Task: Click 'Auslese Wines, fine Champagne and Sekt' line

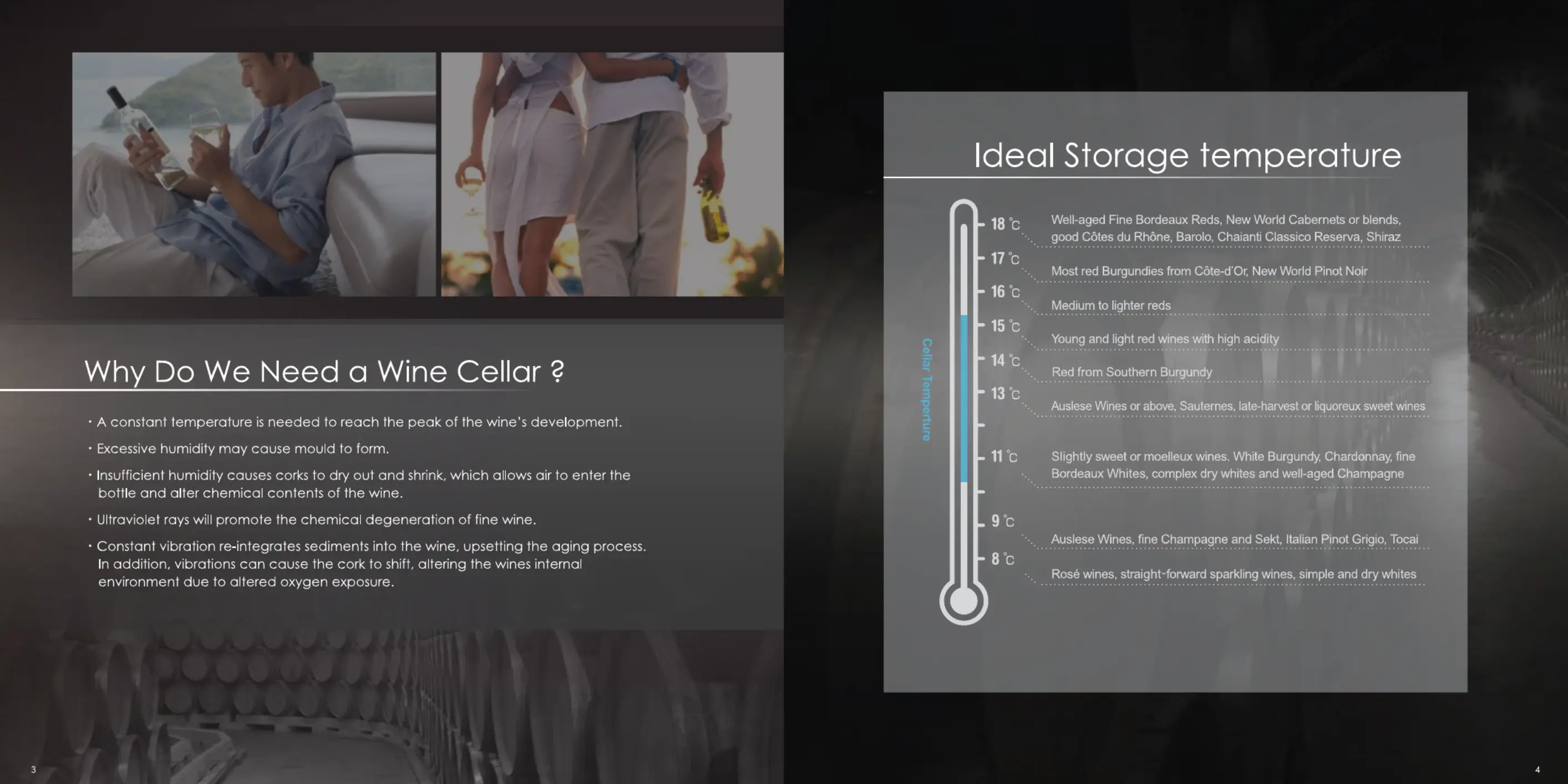Action: pos(1235,539)
